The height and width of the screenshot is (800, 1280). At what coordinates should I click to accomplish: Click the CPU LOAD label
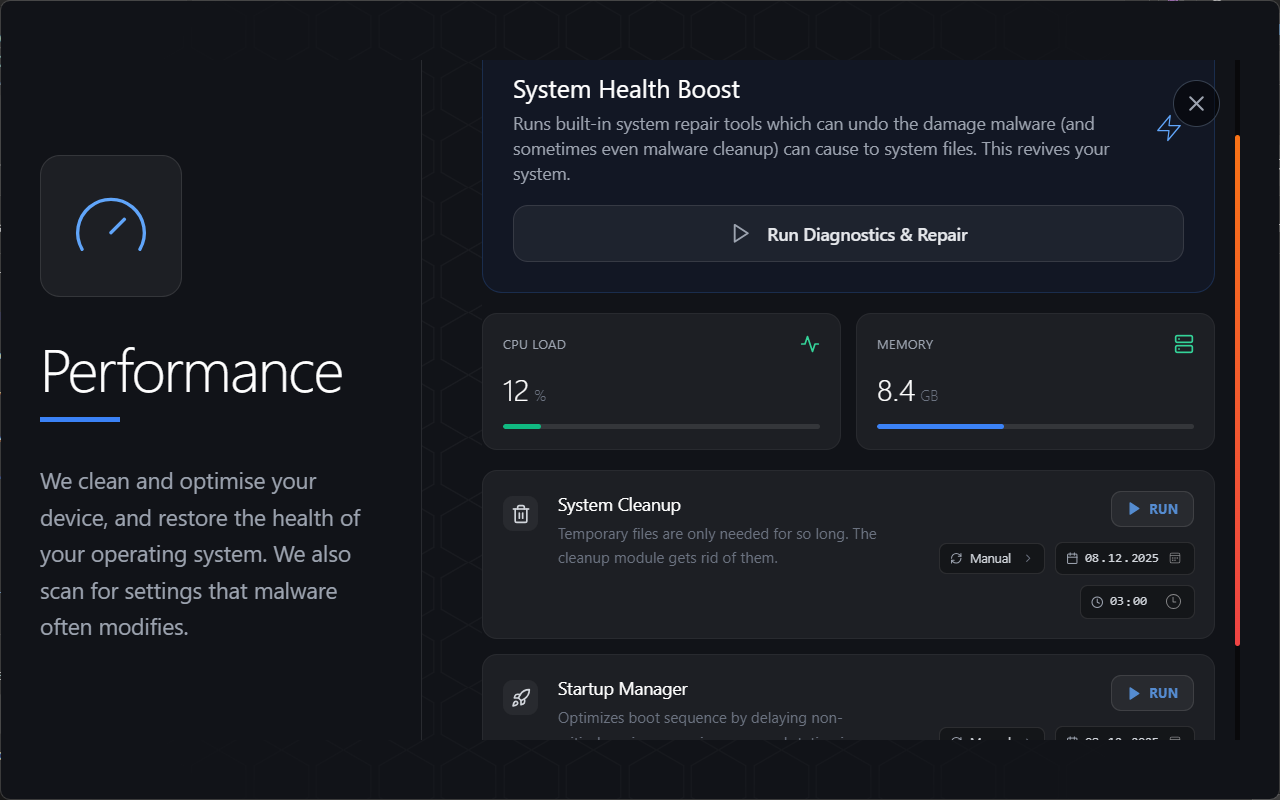coord(534,344)
